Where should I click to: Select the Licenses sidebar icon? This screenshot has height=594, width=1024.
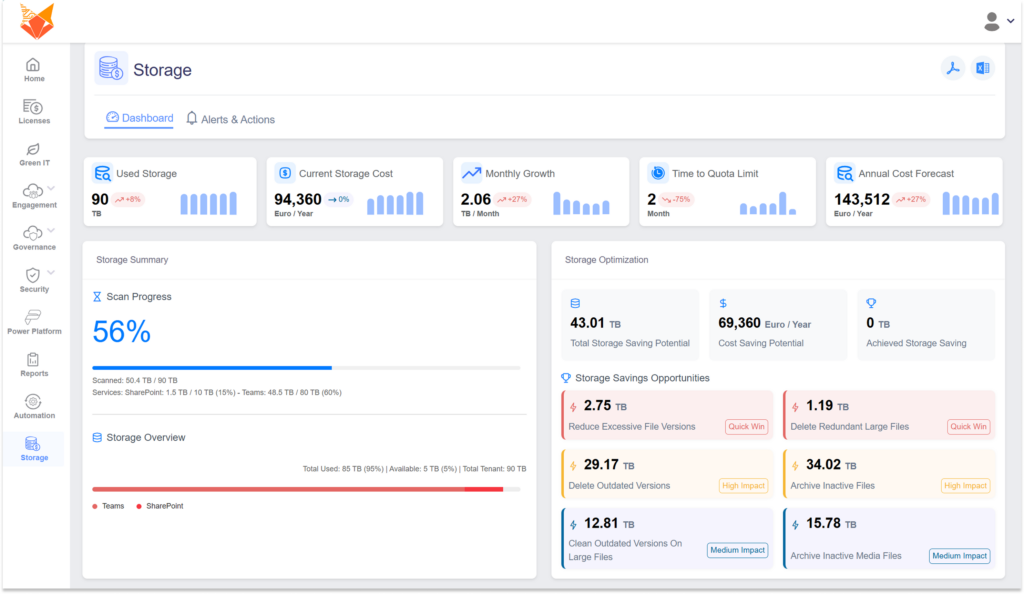(x=34, y=111)
